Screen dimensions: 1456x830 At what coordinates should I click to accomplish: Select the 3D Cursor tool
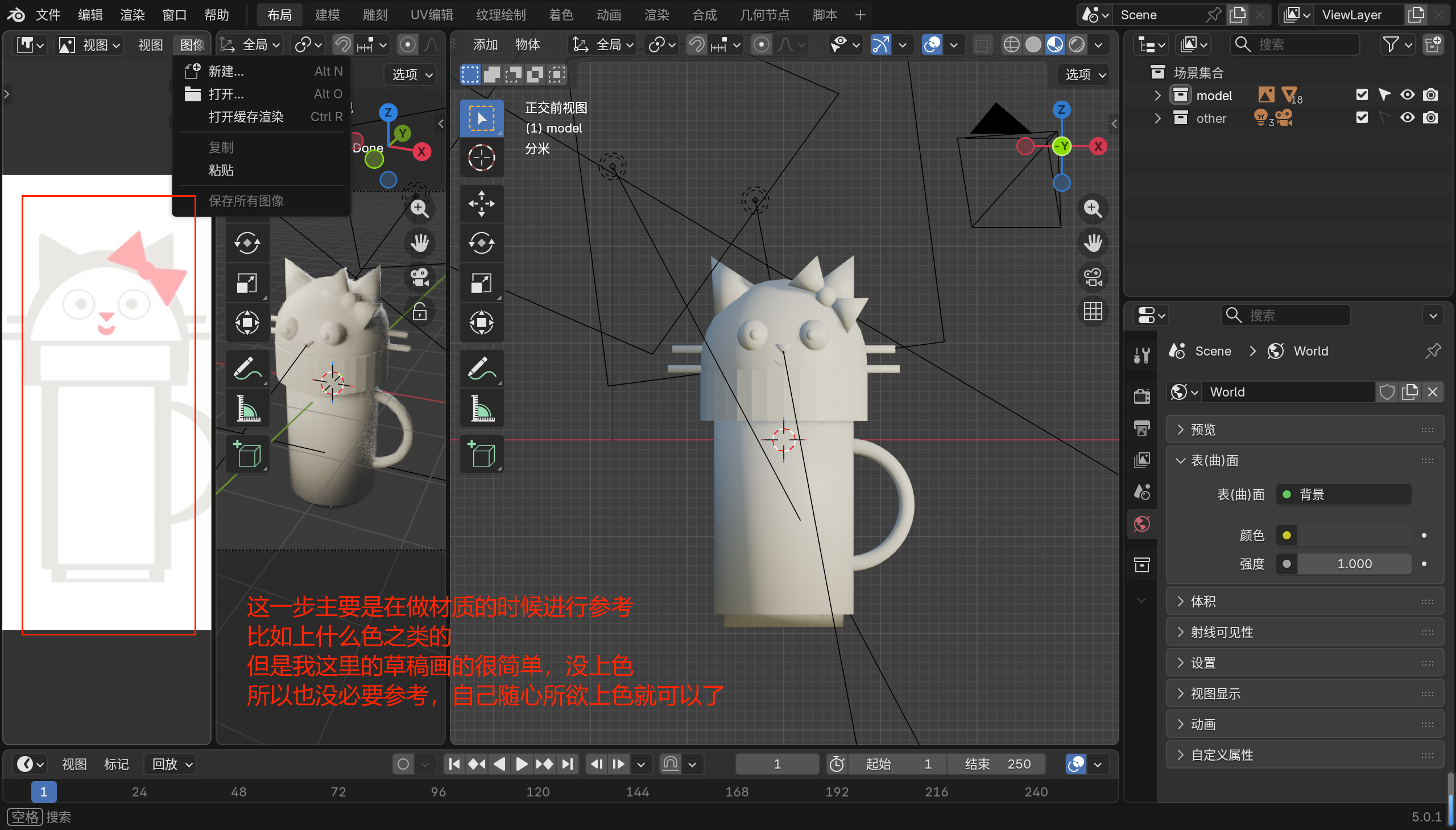(x=482, y=158)
